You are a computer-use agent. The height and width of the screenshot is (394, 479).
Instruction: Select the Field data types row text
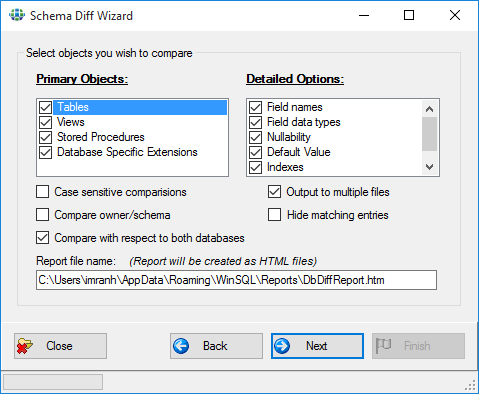(304, 122)
